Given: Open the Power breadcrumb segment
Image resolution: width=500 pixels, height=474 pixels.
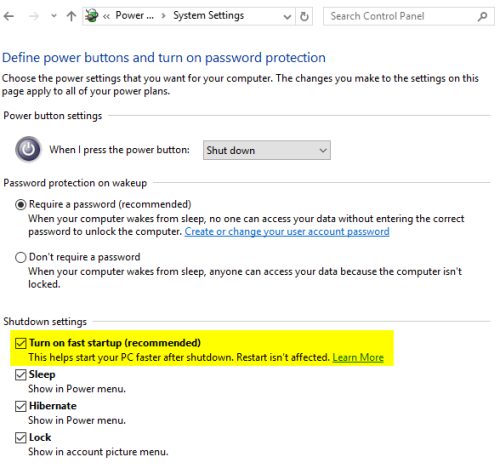Looking at the screenshot, I should [134, 15].
